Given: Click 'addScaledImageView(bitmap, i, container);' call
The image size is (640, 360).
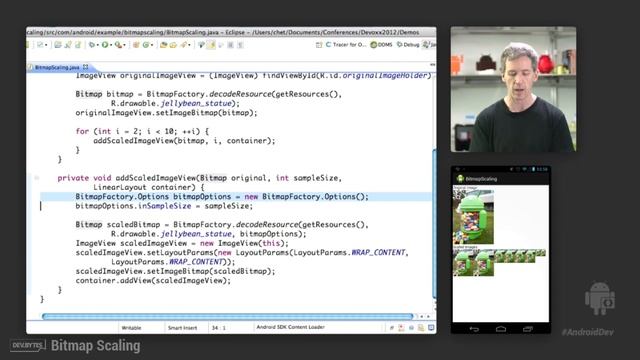Looking at the screenshot, I should click(x=184, y=141).
